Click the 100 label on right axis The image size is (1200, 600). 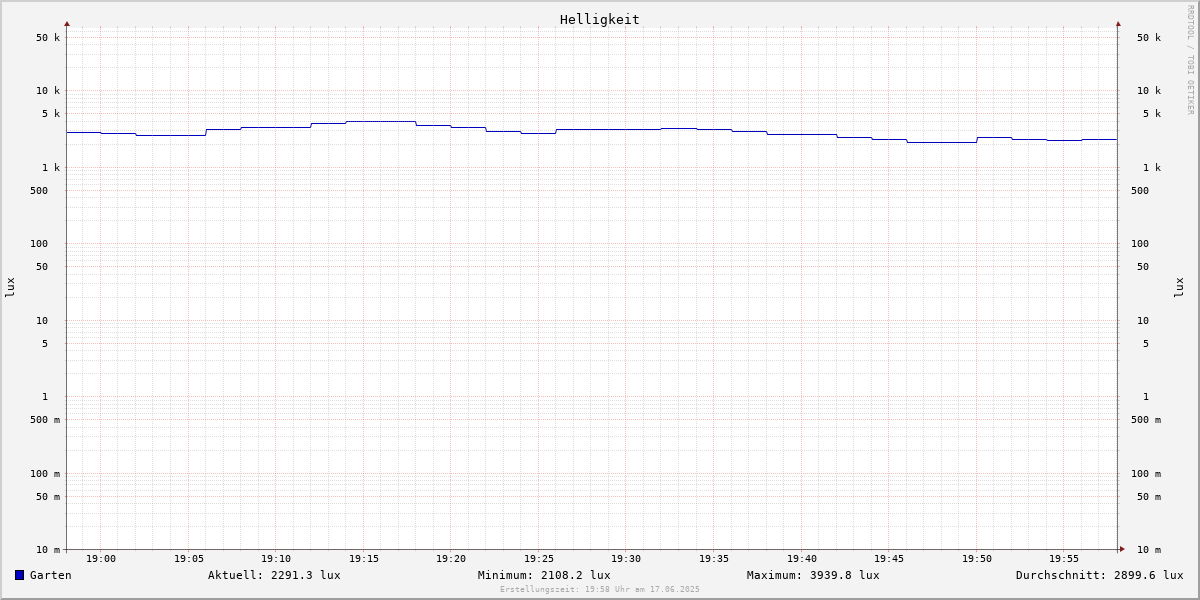point(1140,244)
